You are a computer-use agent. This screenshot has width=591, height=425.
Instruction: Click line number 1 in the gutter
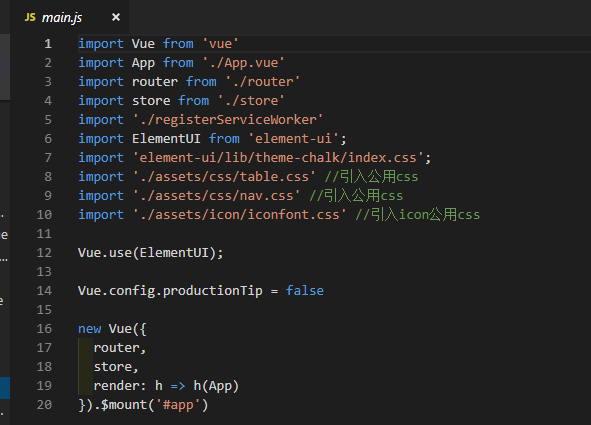point(48,44)
